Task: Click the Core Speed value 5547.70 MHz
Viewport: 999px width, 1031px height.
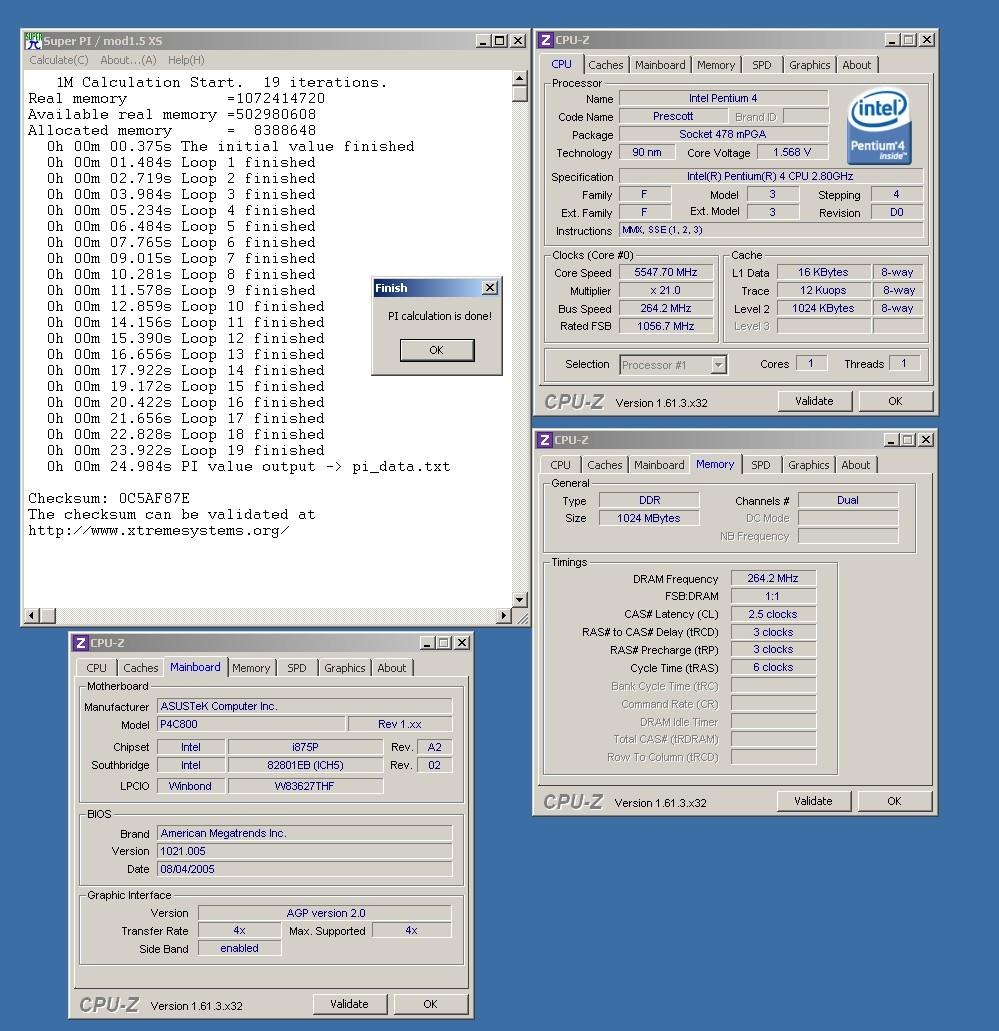Action: coord(666,272)
